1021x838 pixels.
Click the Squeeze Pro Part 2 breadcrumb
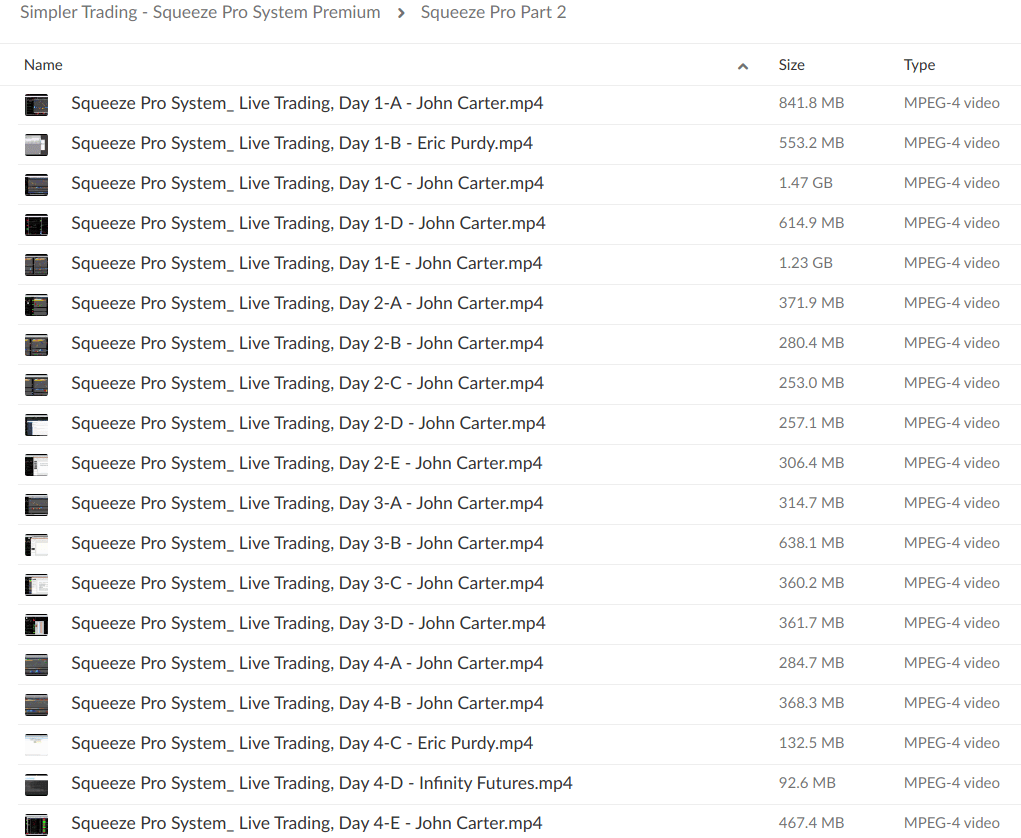(x=493, y=13)
